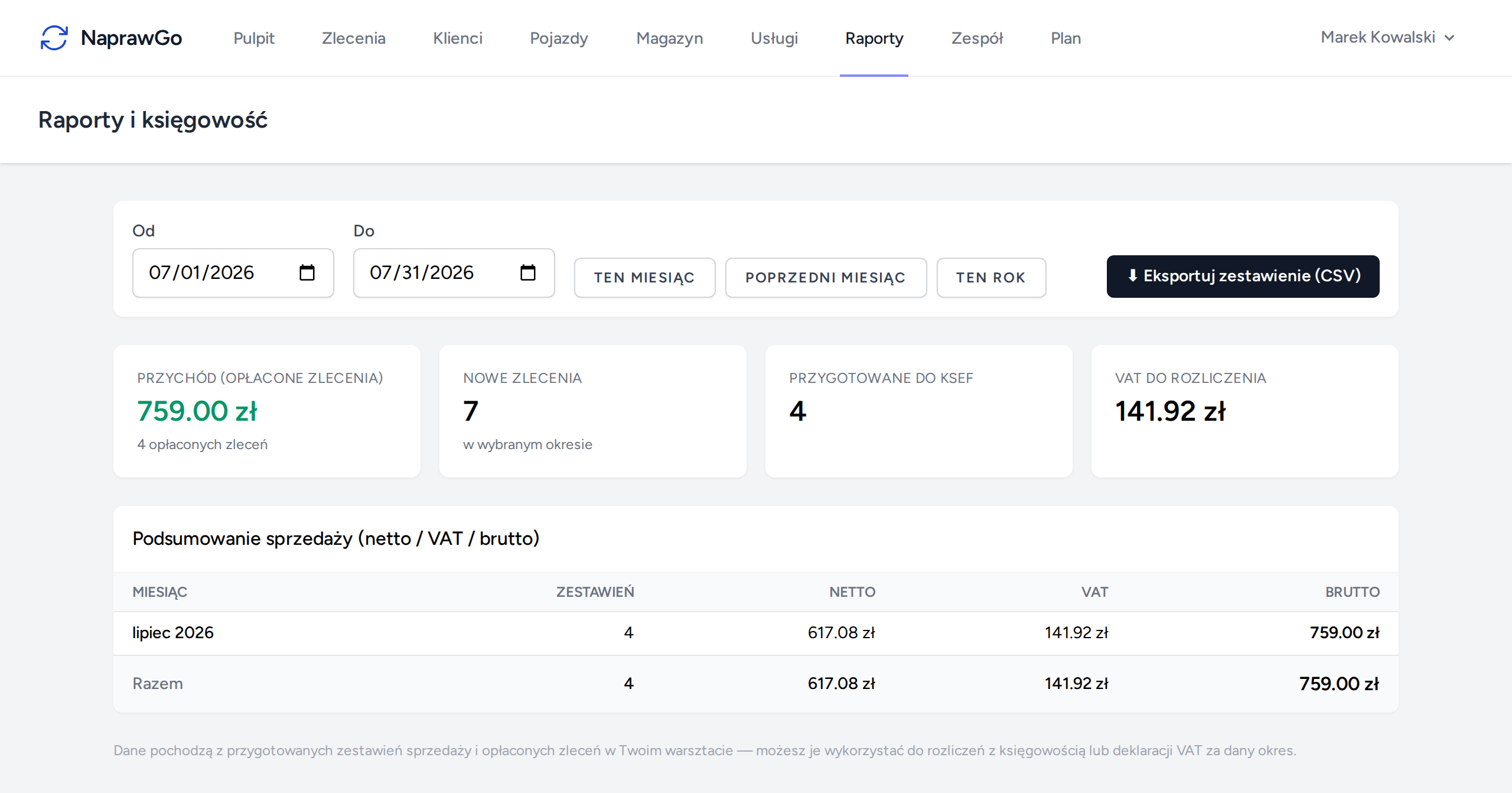Open Marek Kowalski account name

point(1378,37)
